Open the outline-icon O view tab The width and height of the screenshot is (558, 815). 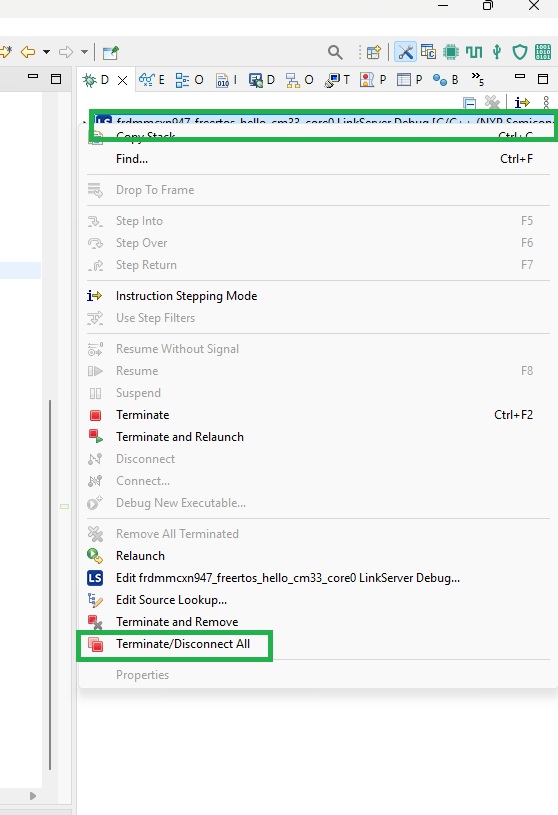pyautogui.click(x=189, y=80)
